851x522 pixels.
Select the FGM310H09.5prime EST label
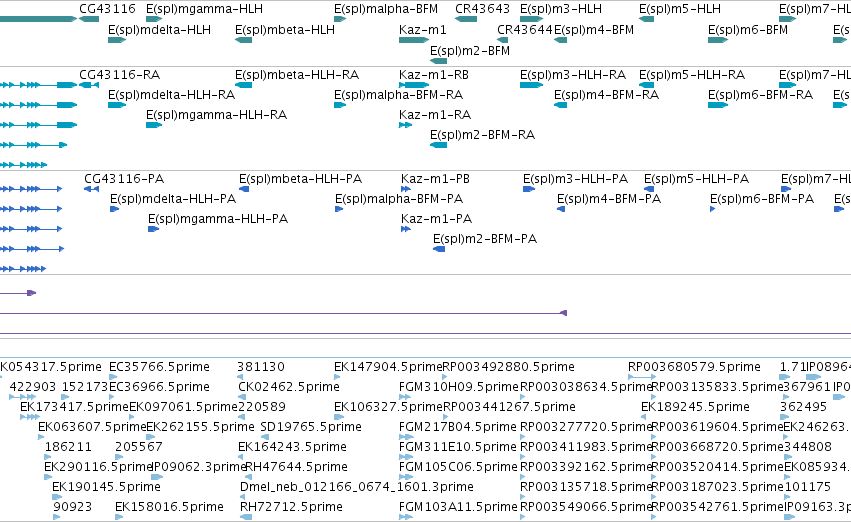[x=459, y=387]
